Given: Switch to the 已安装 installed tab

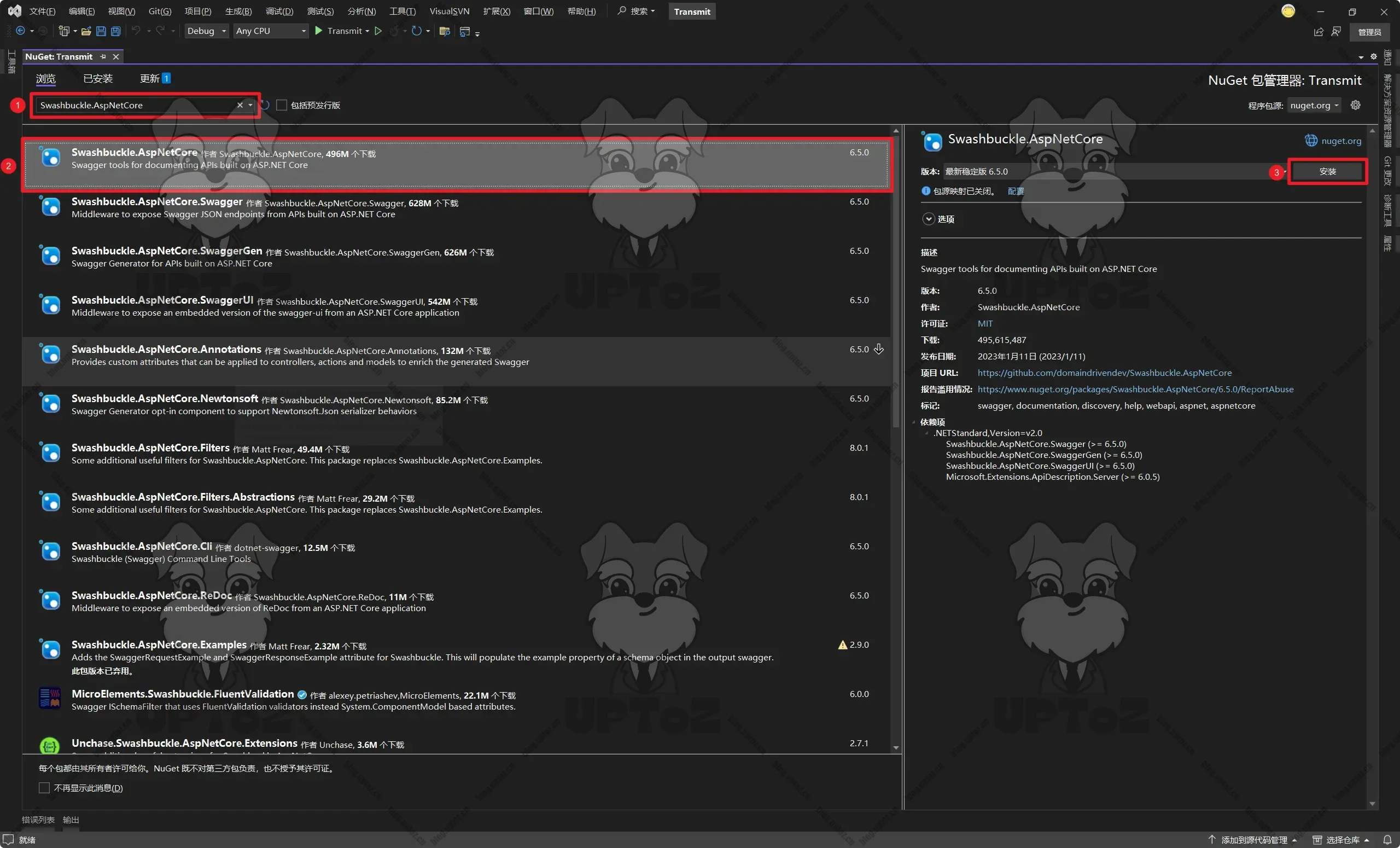Looking at the screenshot, I should coord(98,78).
